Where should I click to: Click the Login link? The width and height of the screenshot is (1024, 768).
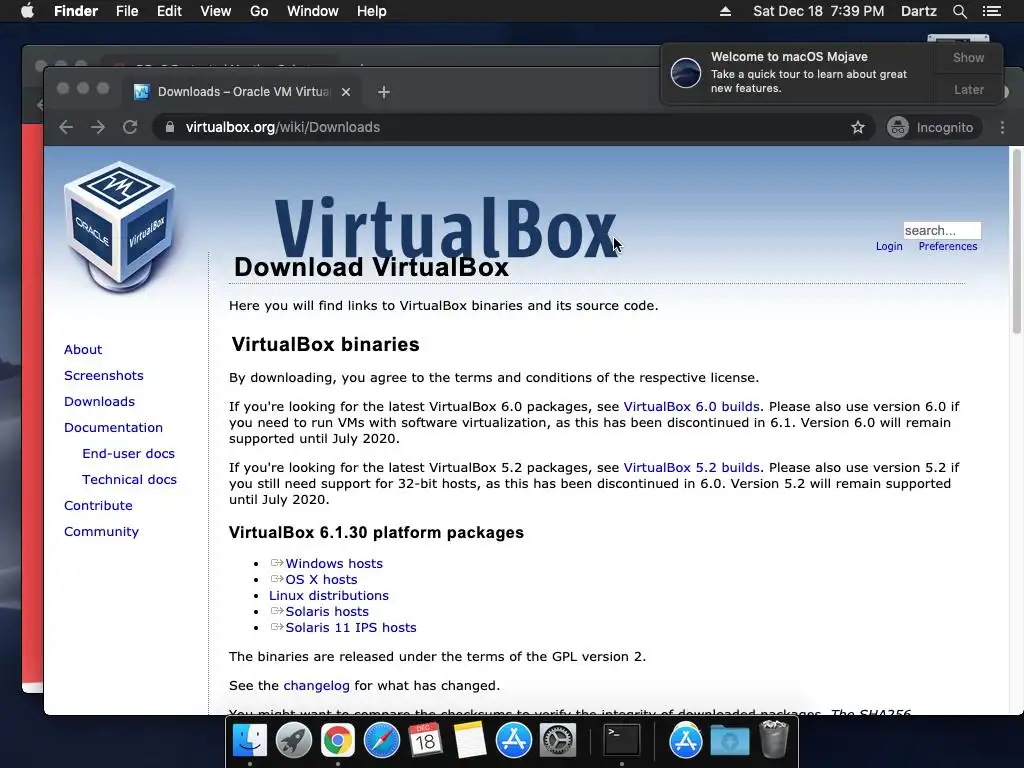[x=889, y=246]
